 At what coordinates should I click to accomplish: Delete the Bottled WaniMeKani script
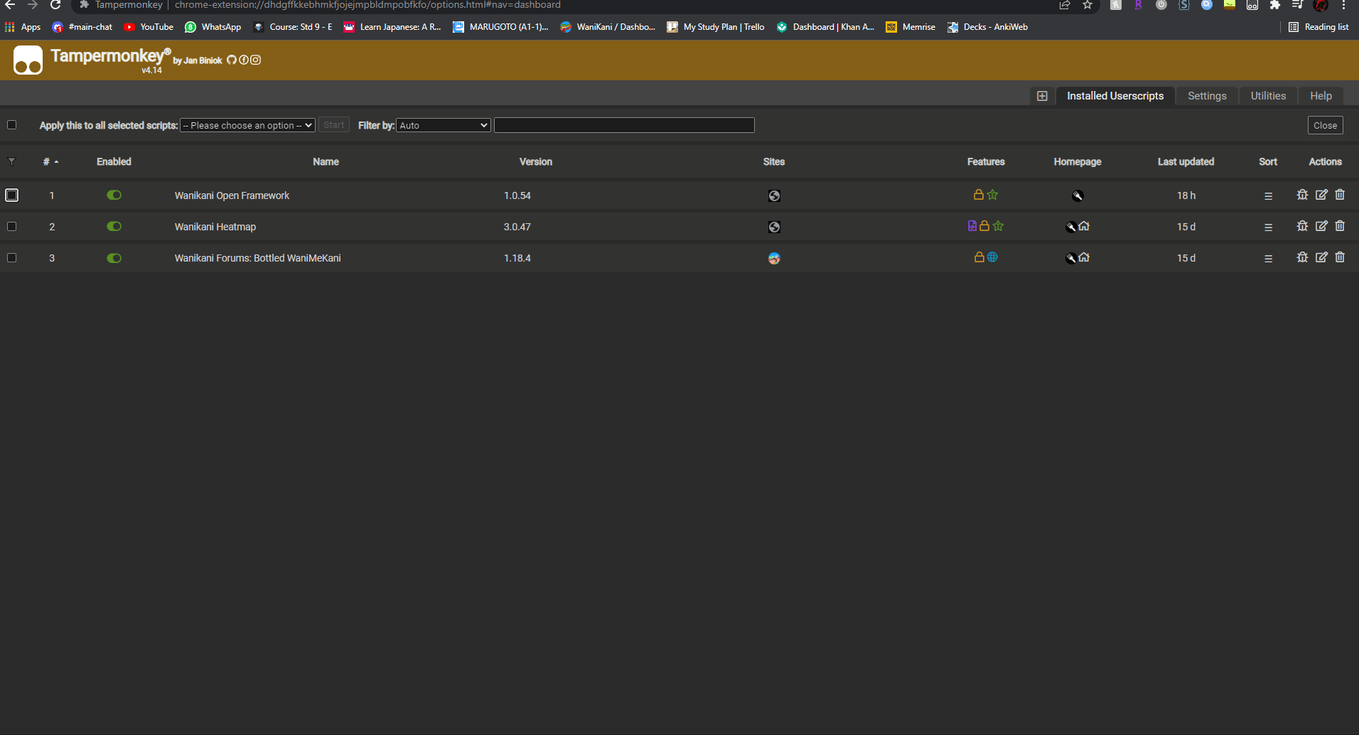click(1340, 257)
